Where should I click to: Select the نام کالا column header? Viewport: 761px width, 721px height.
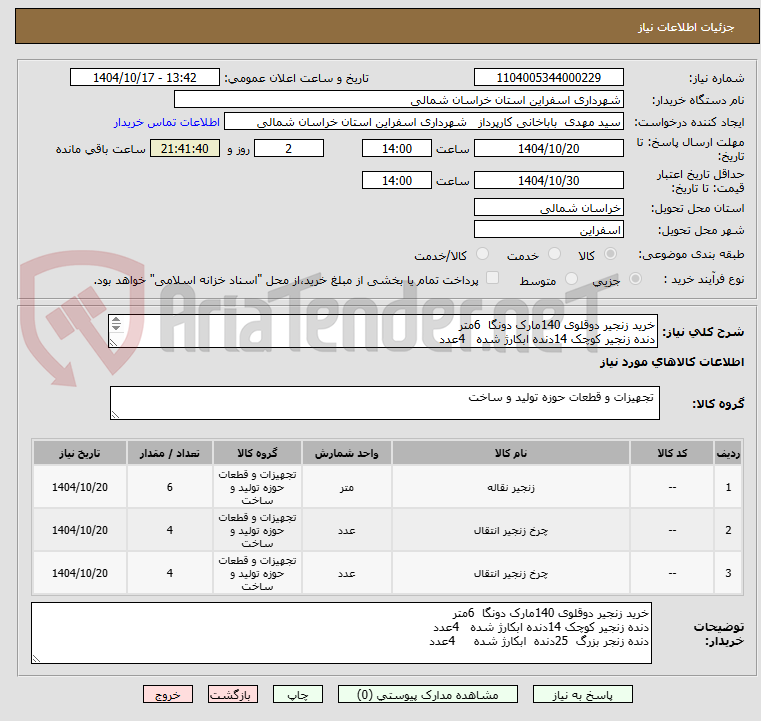511,453
